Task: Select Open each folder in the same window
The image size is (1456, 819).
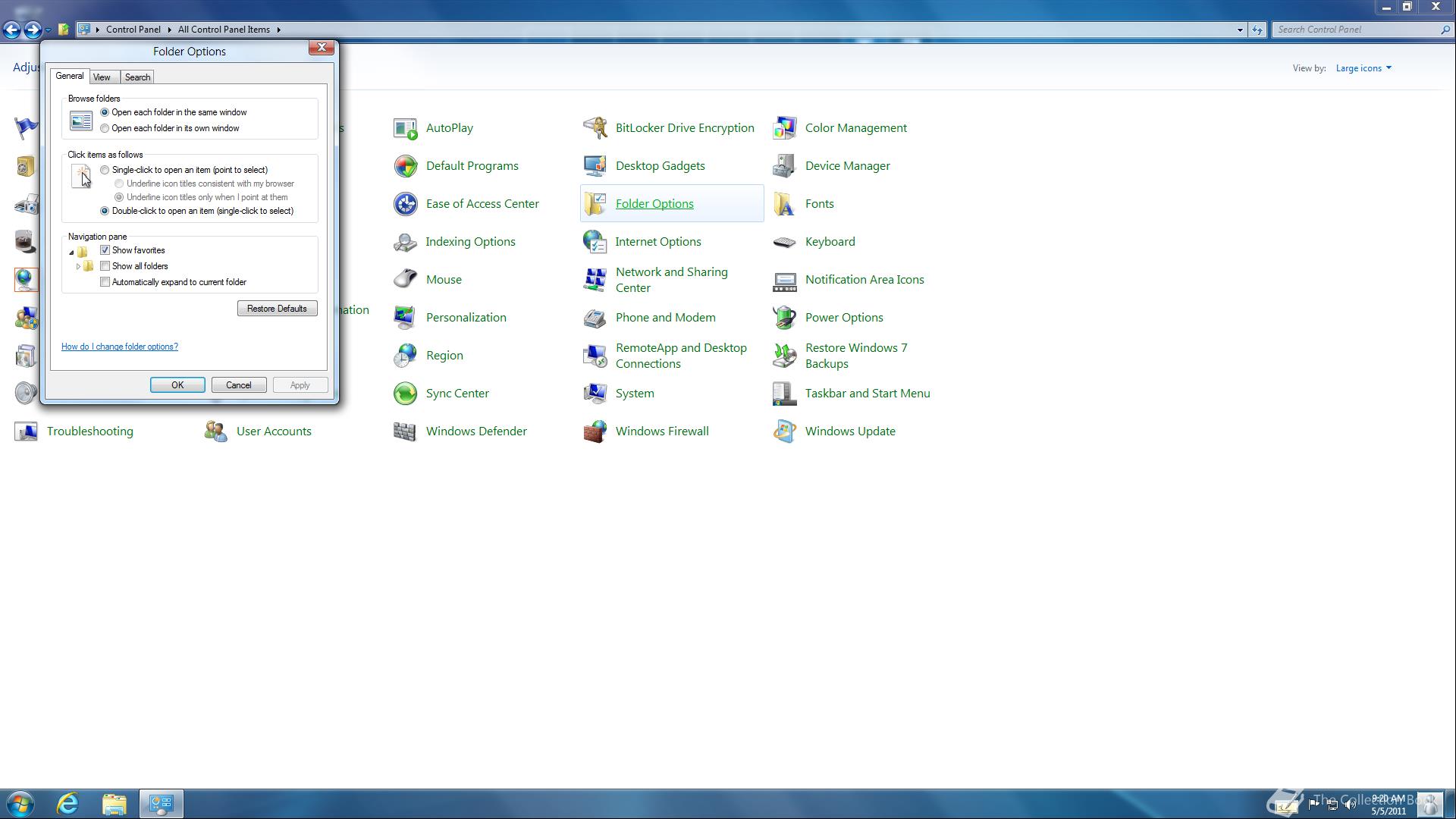Action: pyautogui.click(x=105, y=112)
